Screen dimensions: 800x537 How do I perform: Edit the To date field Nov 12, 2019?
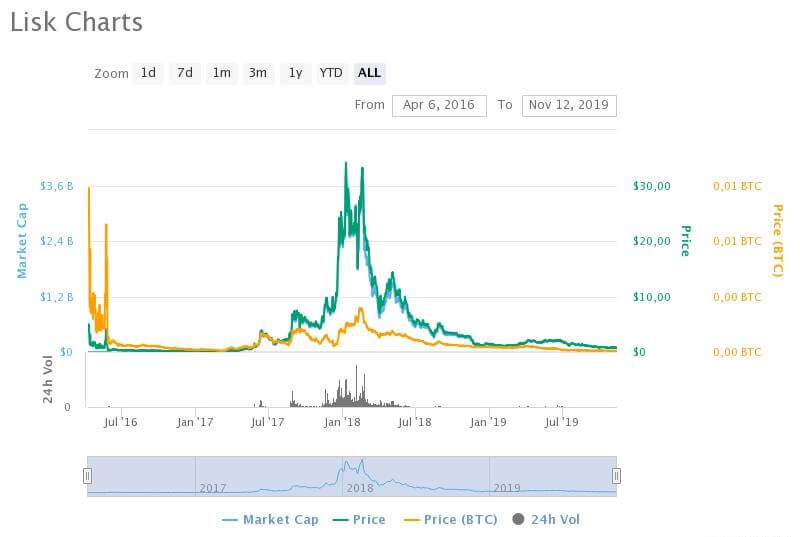[569, 106]
